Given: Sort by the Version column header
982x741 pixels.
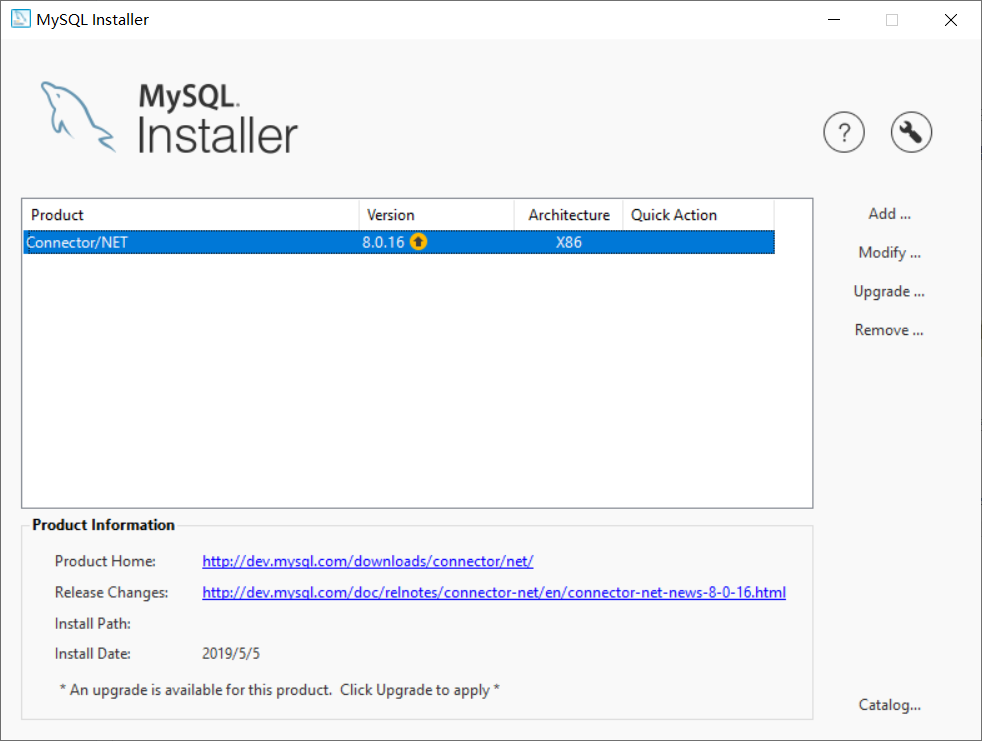Looking at the screenshot, I should coord(437,215).
